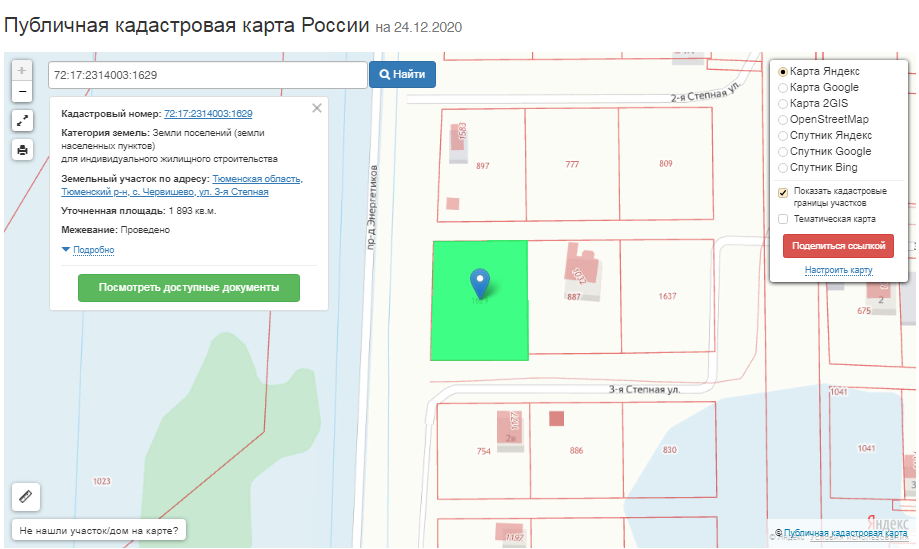This screenshot has height=549, width=919.
Task: Click parcel number 830 on map
Action: pyautogui.click(x=669, y=450)
